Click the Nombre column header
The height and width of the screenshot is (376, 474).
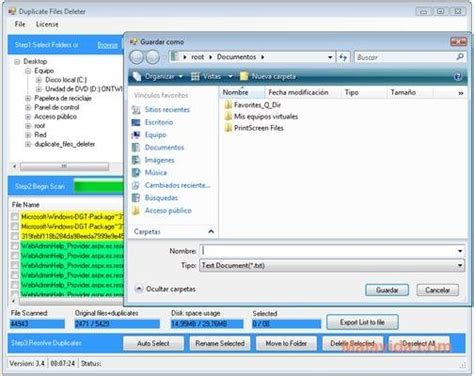tap(242, 92)
